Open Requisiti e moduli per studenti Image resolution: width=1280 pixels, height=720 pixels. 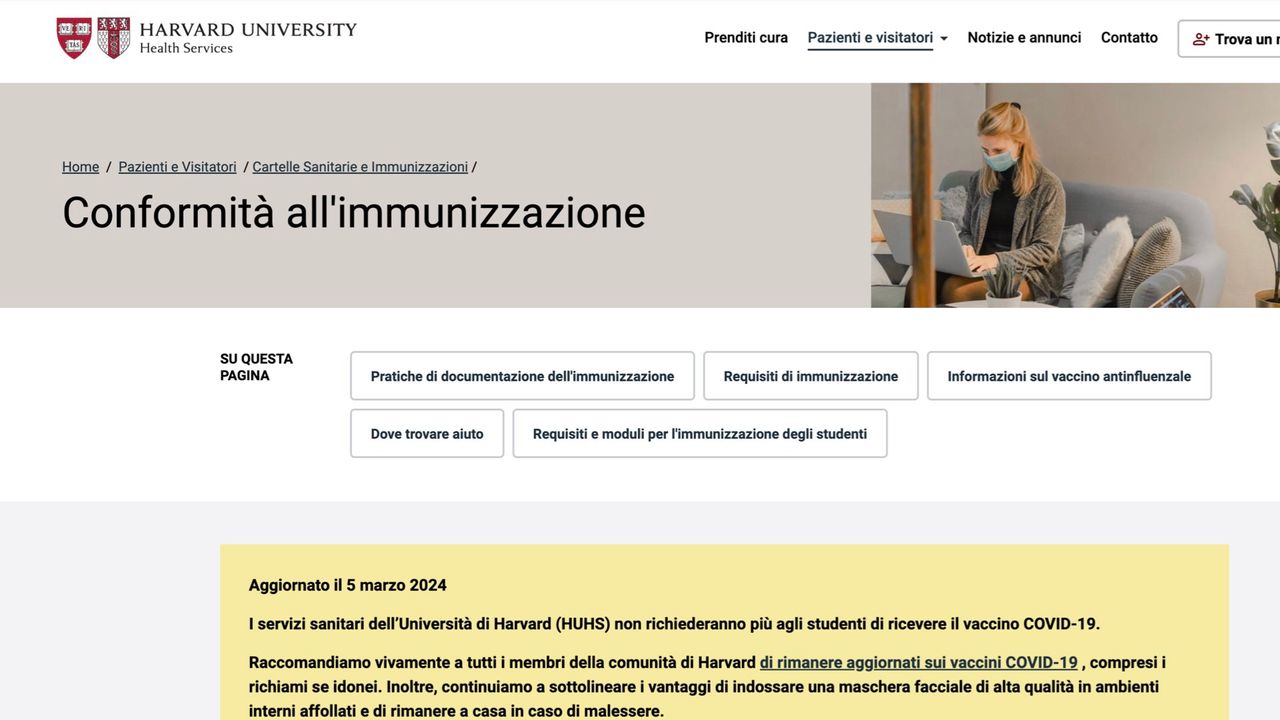tap(699, 434)
